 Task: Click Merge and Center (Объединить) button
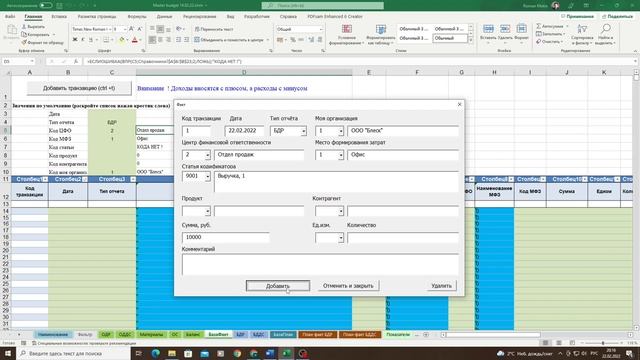click(x=229, y=40)
